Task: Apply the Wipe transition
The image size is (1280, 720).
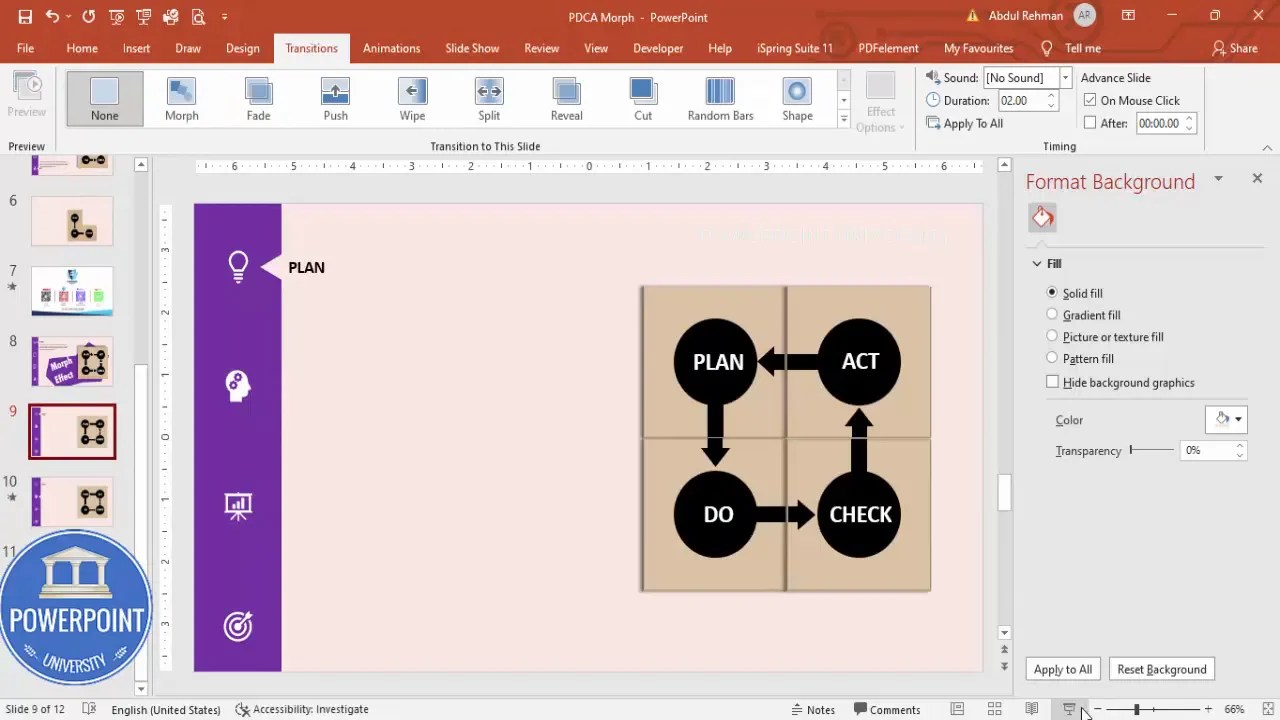Action: coord(412,99)
